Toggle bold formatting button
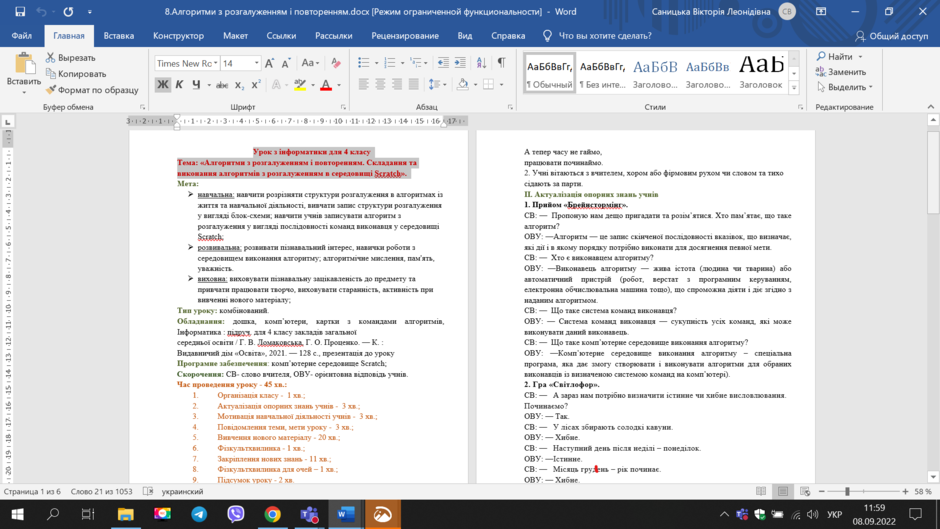940x529 pixels. coord(162,85)
